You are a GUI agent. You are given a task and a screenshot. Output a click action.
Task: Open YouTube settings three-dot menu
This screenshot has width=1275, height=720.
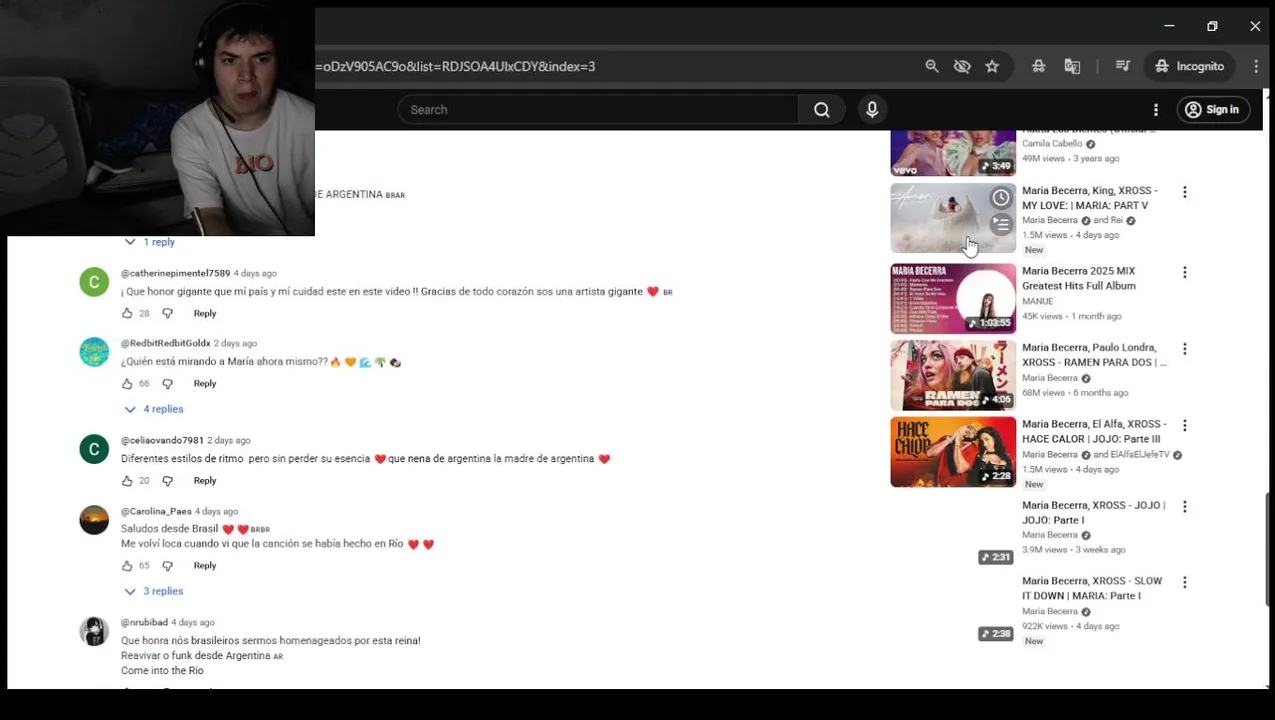click(1156, 110)
